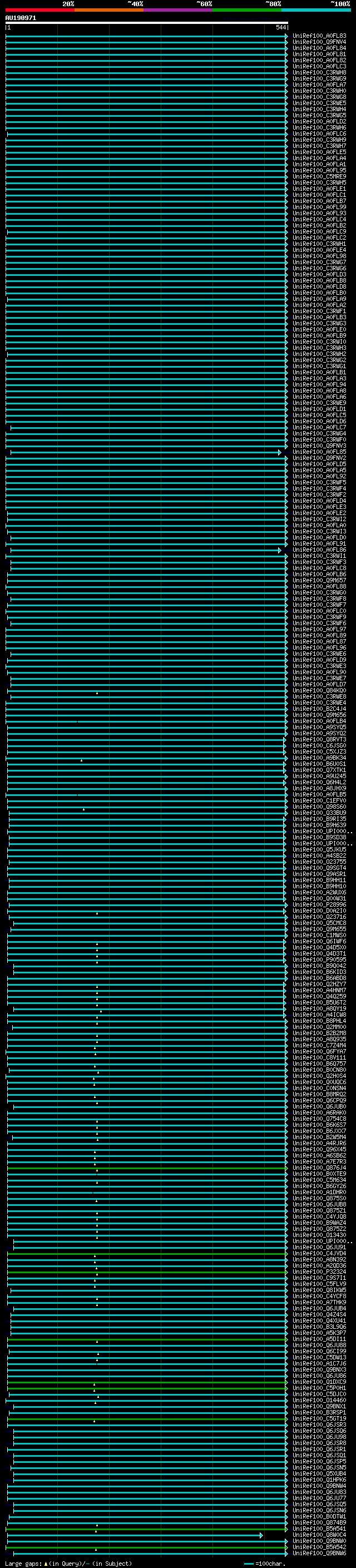The width and height of the screenshot is (356, 1568).
Task: Click the orange ~40% identity legend segment
Action: tap(110, 10)
